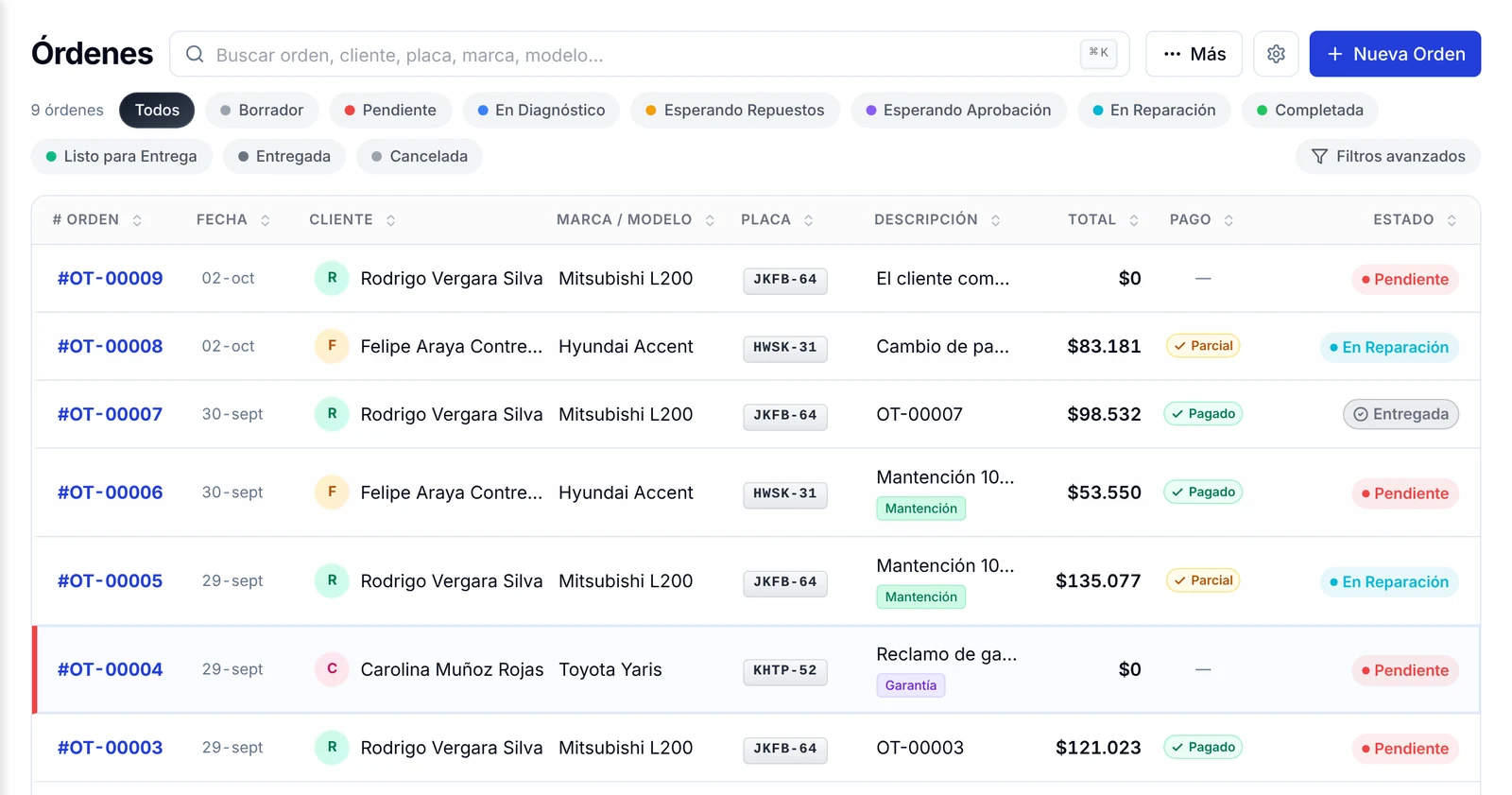Sort by # ORDEN column arrows
The height and width of the screenshot is (795, 1512).
click(x=137, y=220)
